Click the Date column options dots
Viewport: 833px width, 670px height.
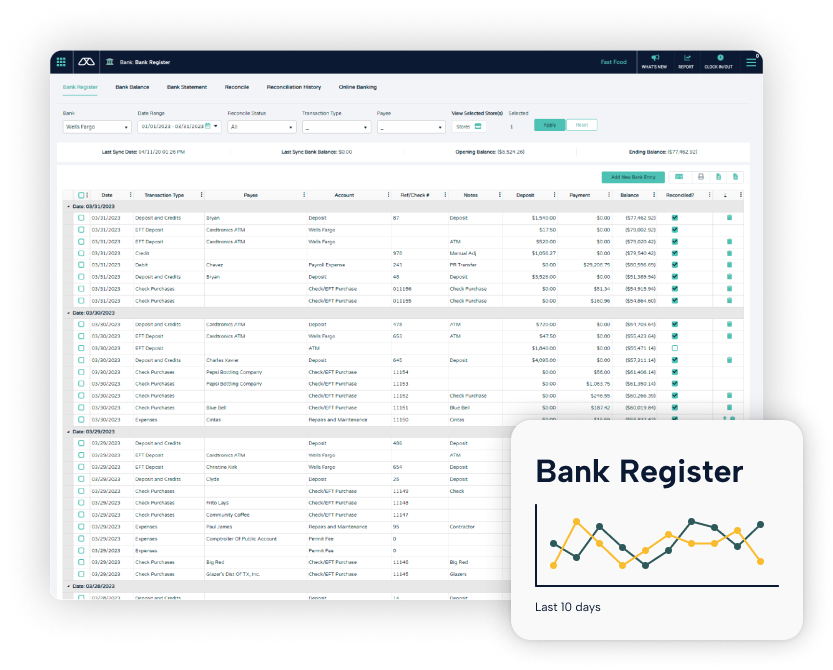click(x=131, y=195)
